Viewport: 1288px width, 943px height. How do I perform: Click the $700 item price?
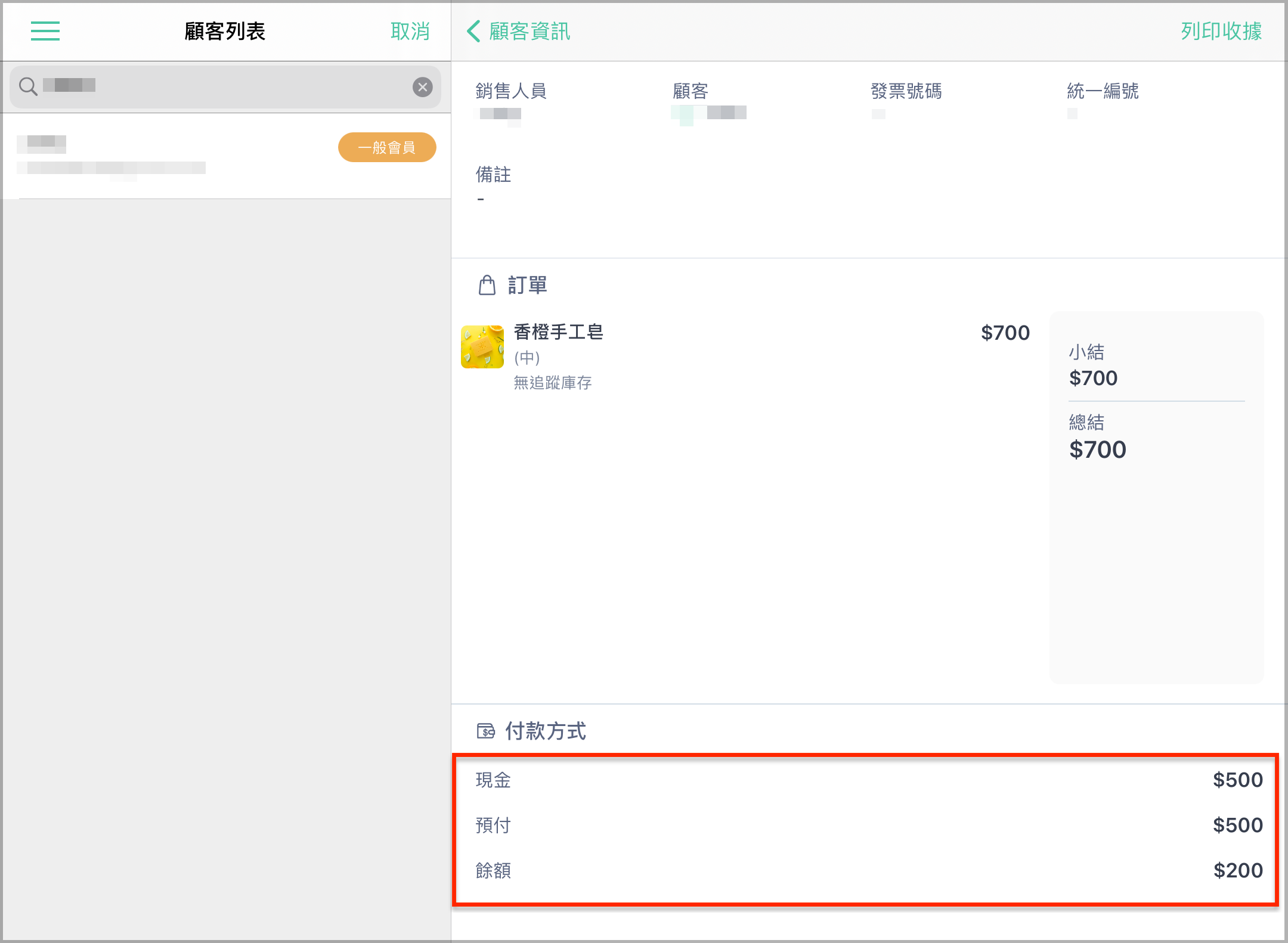(1005, 333)
